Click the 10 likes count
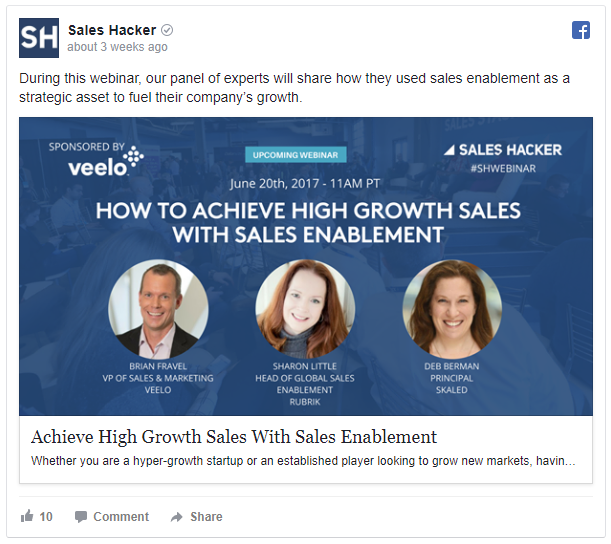Viewport: 611px width, 544px height. coord(46,516)
